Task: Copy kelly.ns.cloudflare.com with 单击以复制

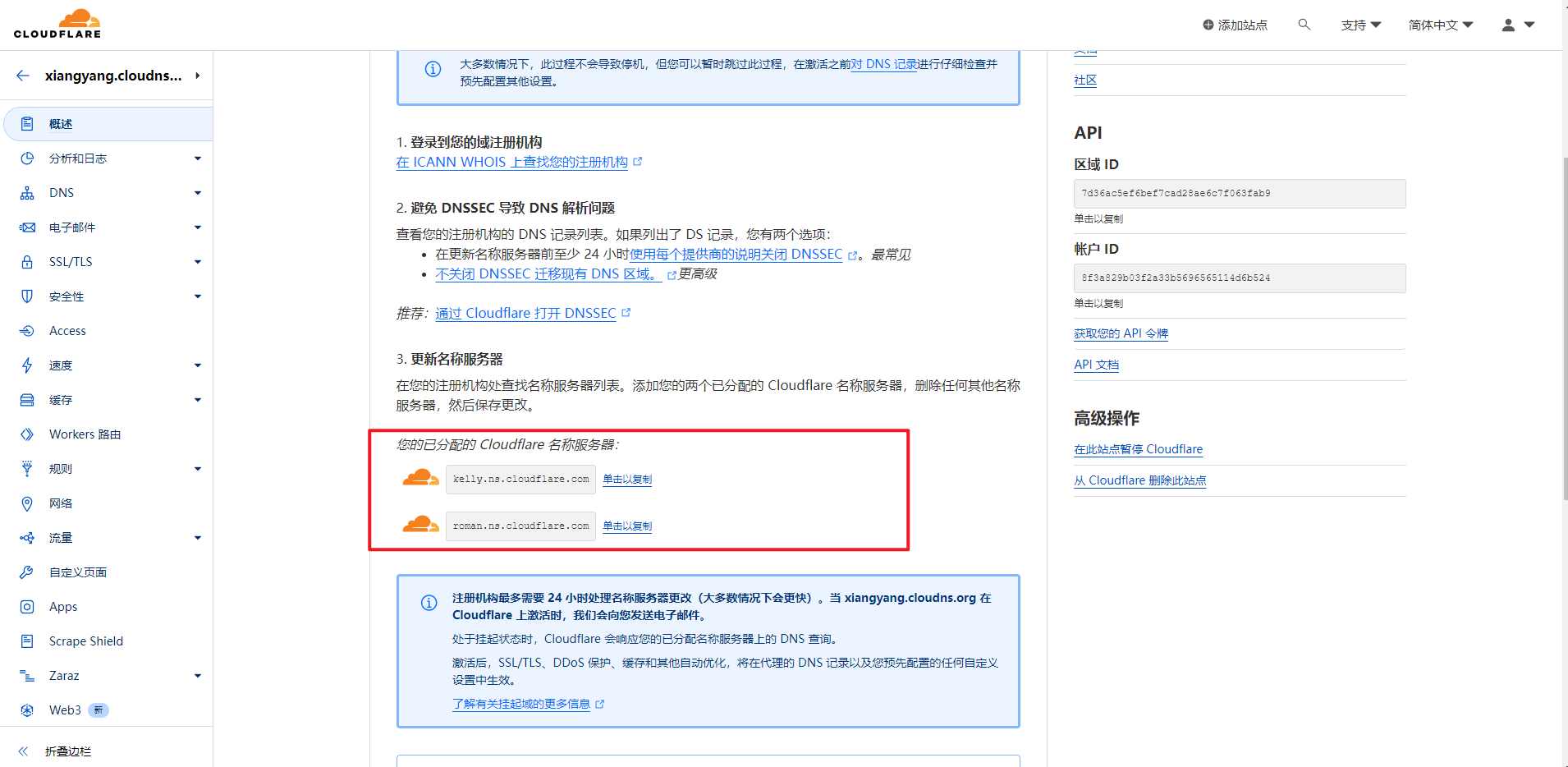Action: (627, 480)
